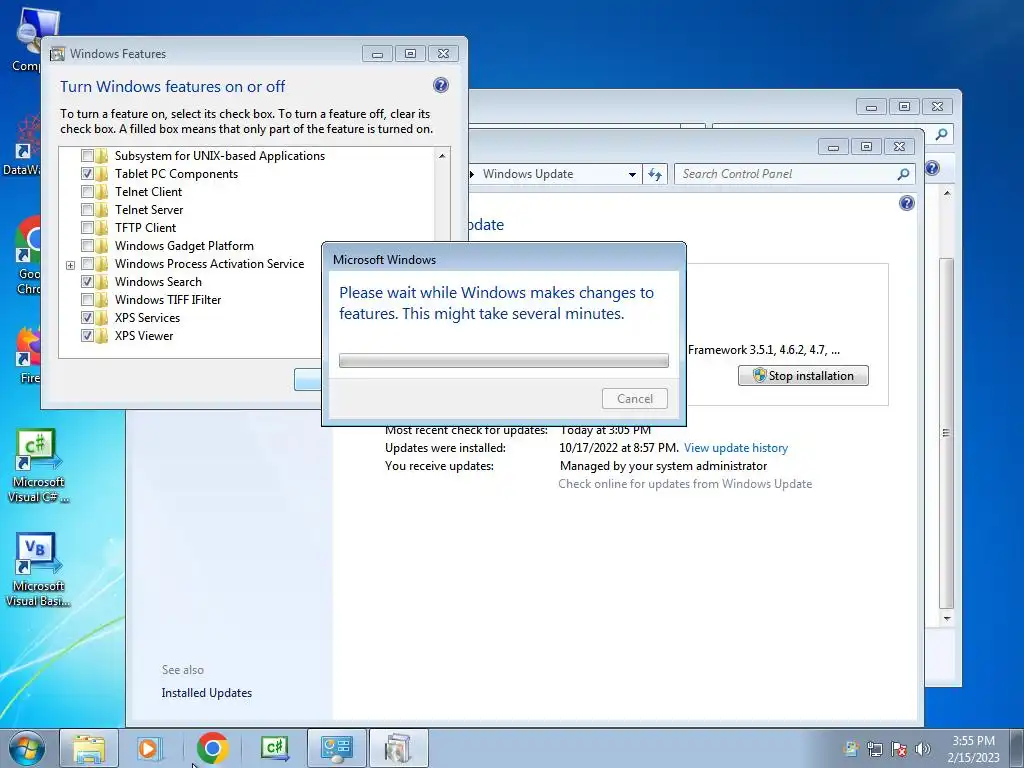Check the TFTP Client box
The image size is (1024, 768).
tap(88, 228)
